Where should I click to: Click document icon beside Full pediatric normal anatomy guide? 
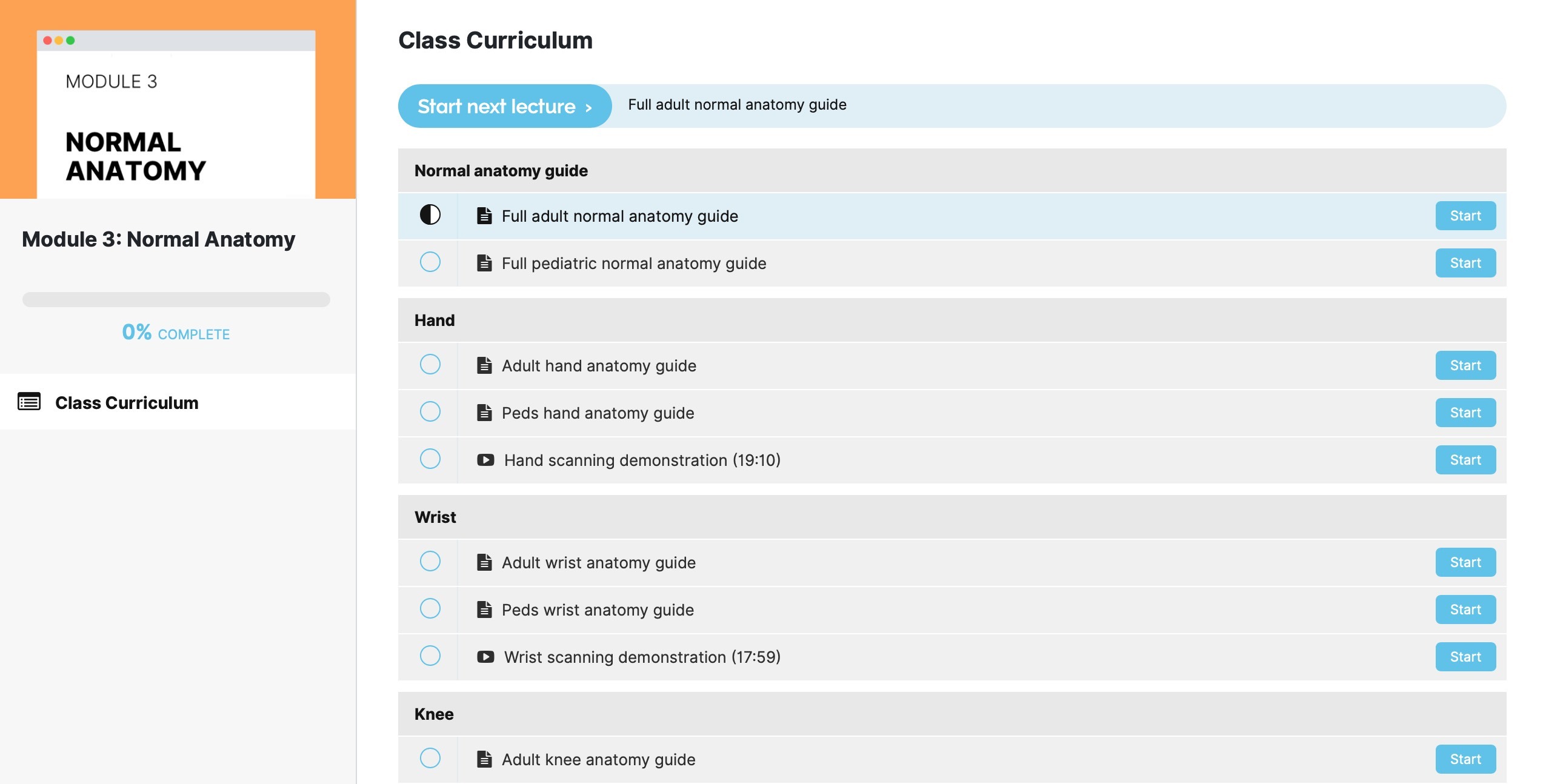pos(484,263)
